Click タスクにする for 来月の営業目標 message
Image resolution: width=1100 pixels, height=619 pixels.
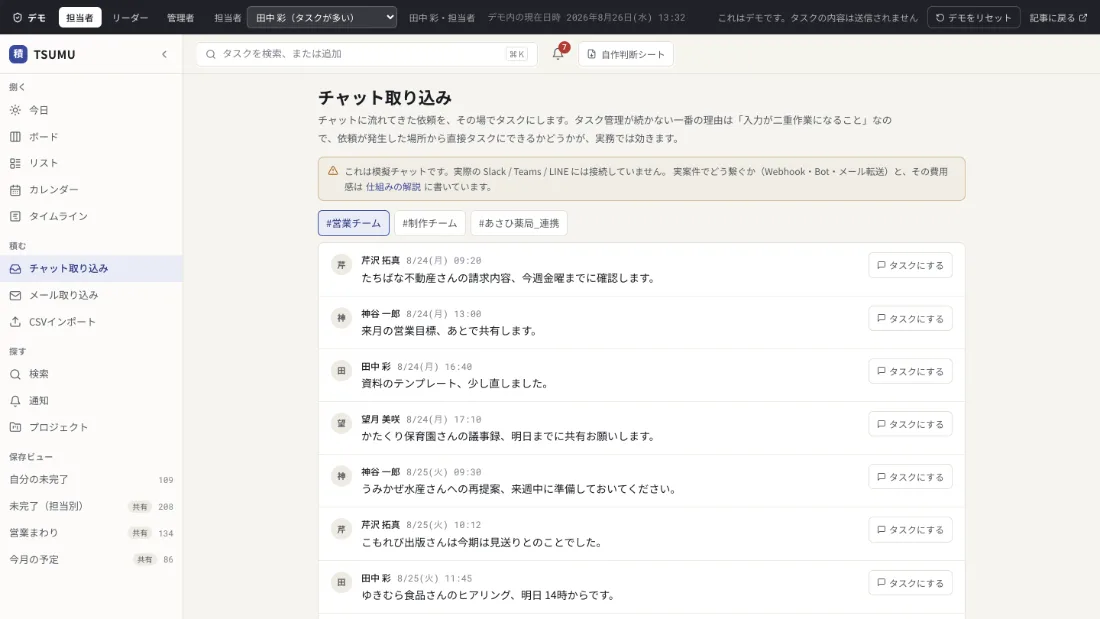click(x=910, y=319)
